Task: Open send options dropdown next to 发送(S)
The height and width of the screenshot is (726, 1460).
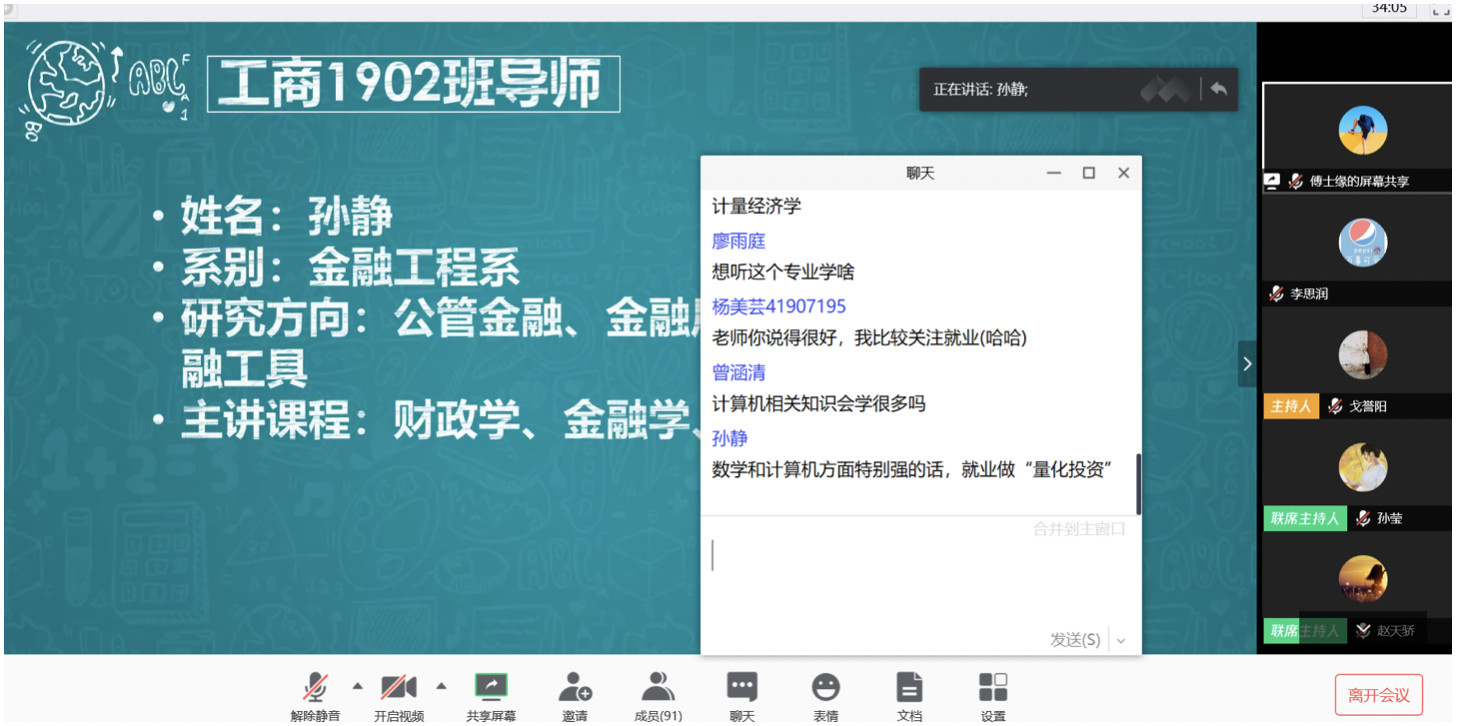Action: [x=1121, y=641]
